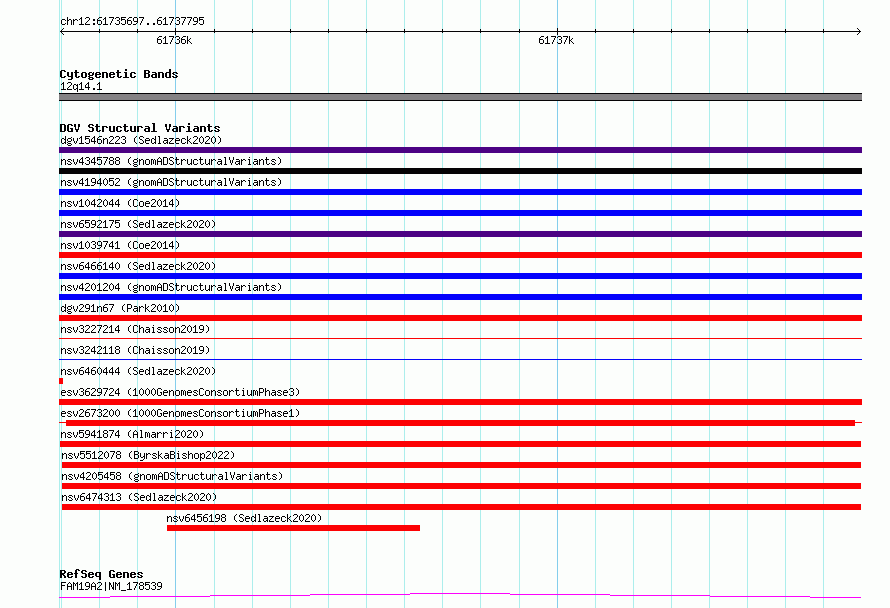
Task: Click the blue bar under nsv4194052
Action: pos(460,192)
